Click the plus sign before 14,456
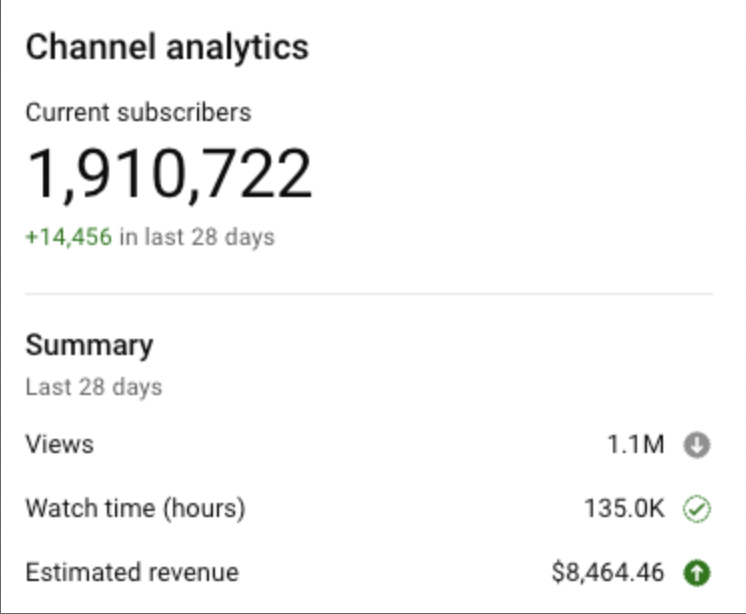 coord(31,237)
